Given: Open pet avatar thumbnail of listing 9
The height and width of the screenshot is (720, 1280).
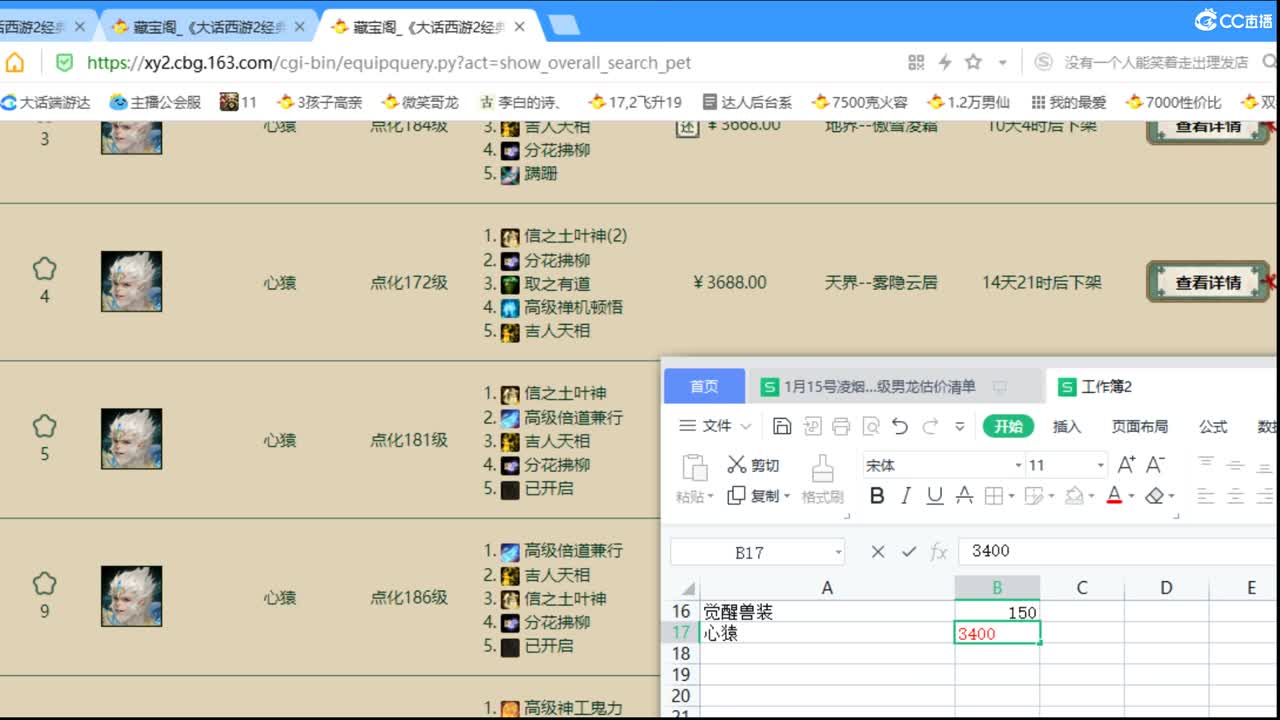Looking at the screenshot, I should coord(131,596).
